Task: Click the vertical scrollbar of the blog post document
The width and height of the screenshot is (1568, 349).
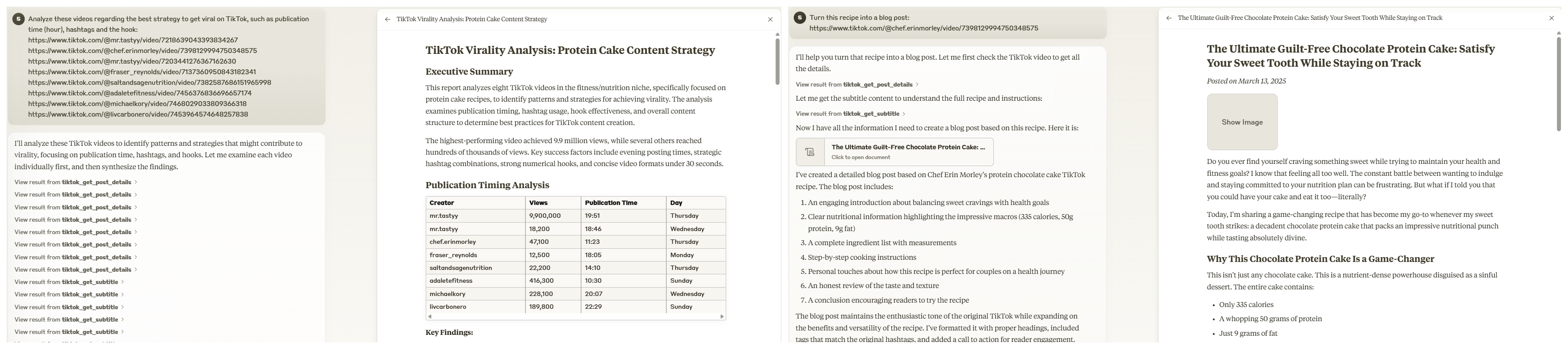Action: coord(1559,82)
